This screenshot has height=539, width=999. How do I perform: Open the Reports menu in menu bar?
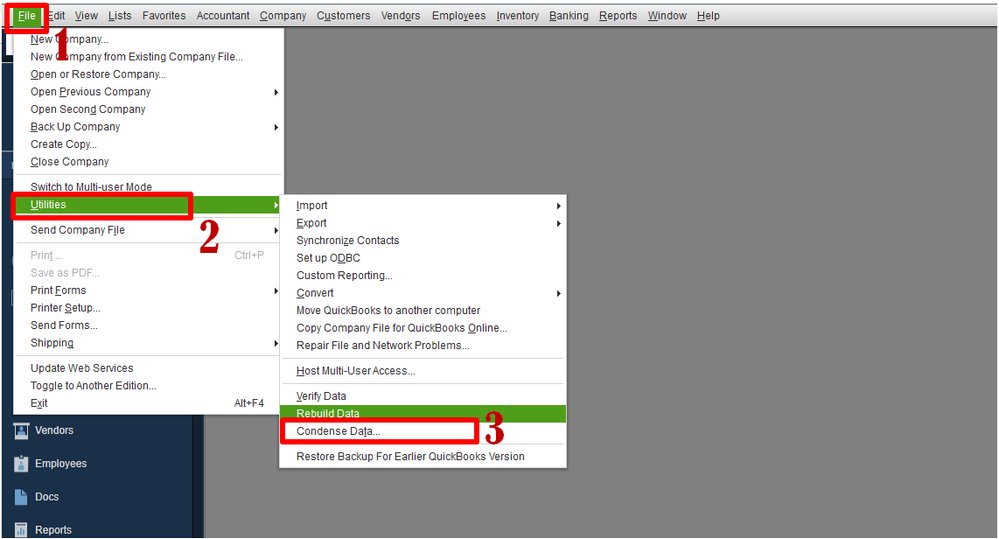tap(618, 16)
